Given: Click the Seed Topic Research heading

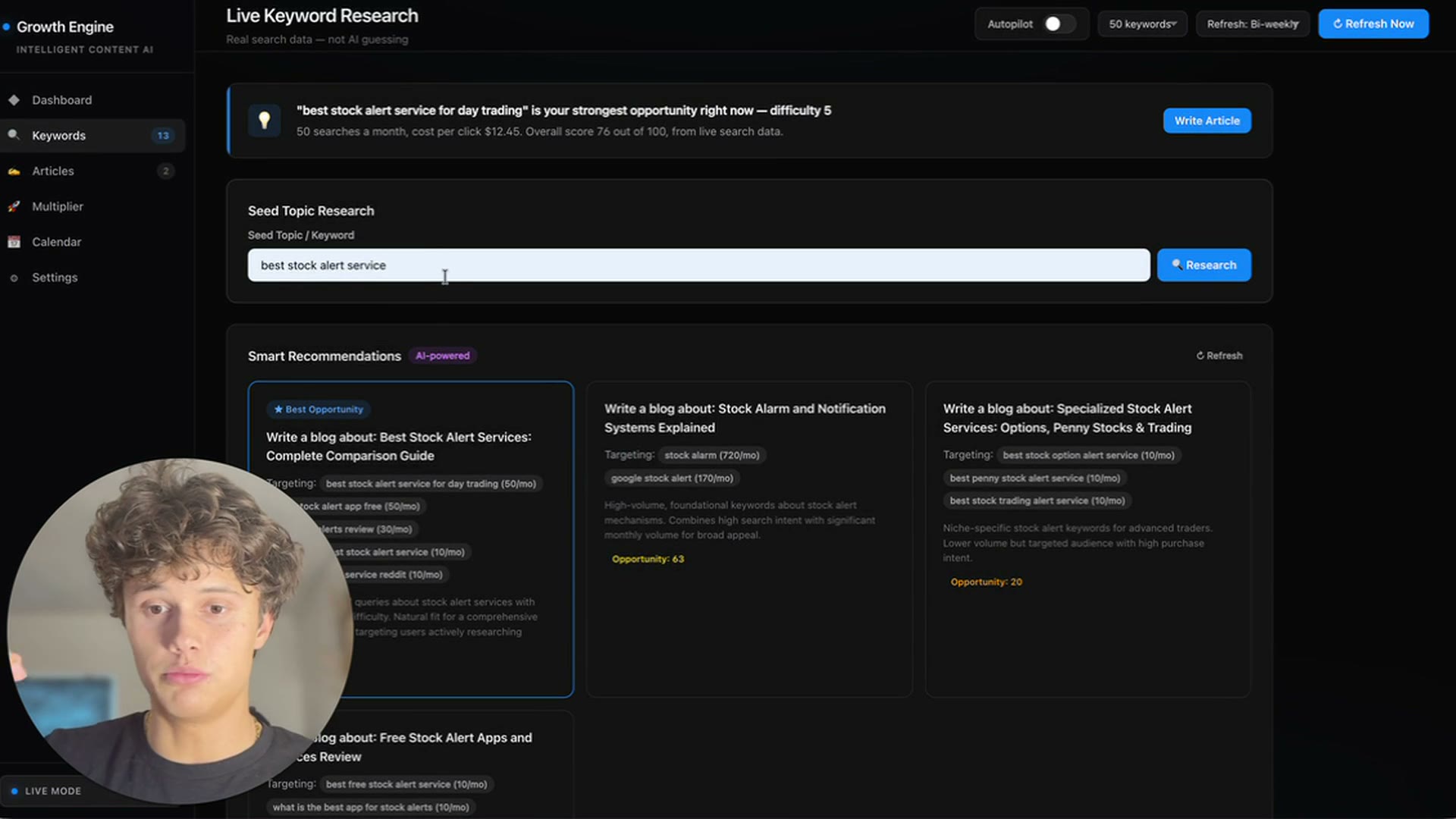Looking at the screenshot, I should click(311, 211).
